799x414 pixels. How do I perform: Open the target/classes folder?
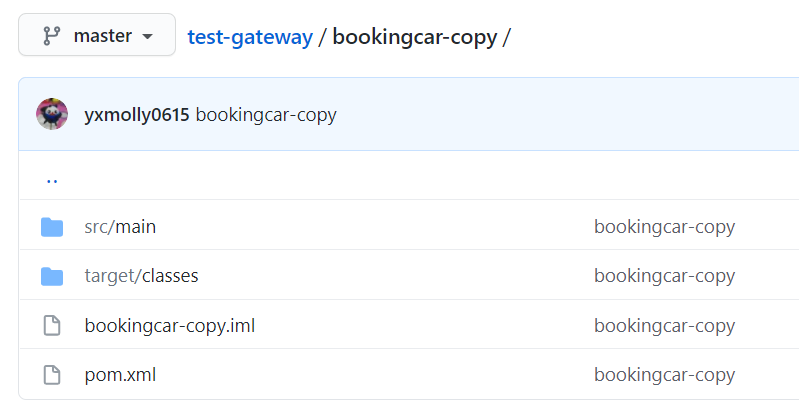click(x=141, y=276)
